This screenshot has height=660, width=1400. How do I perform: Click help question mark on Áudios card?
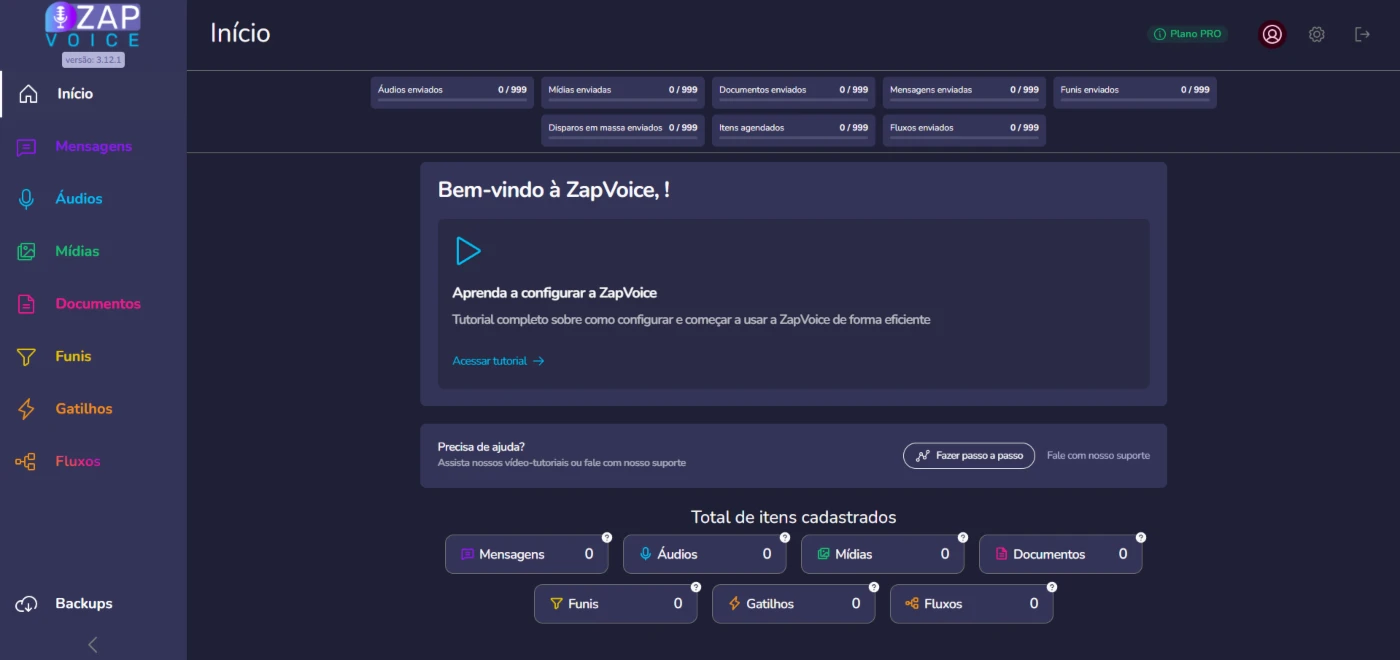pyautogui.click(x=785, y=537)
